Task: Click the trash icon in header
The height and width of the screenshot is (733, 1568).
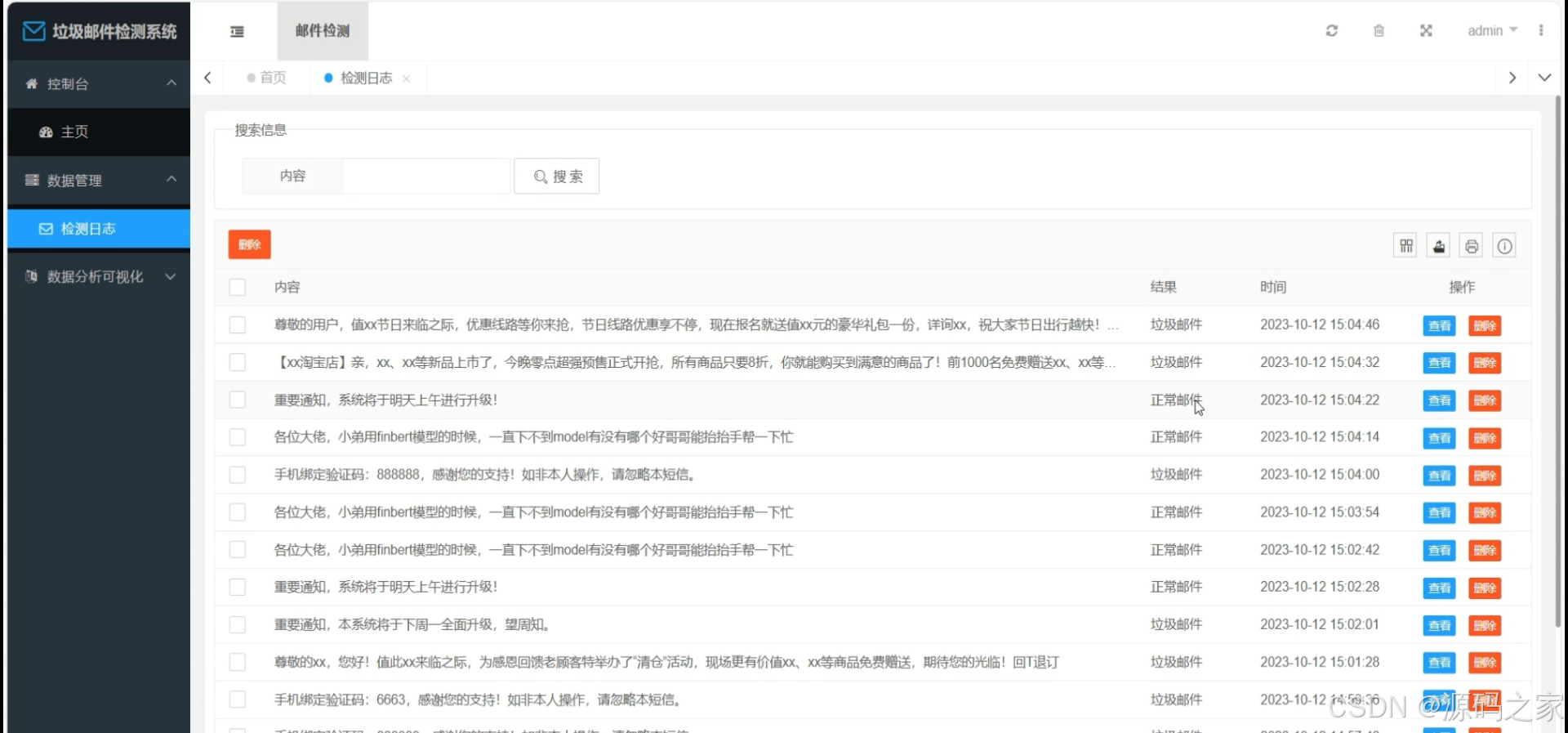Action: click(1379, 30)
